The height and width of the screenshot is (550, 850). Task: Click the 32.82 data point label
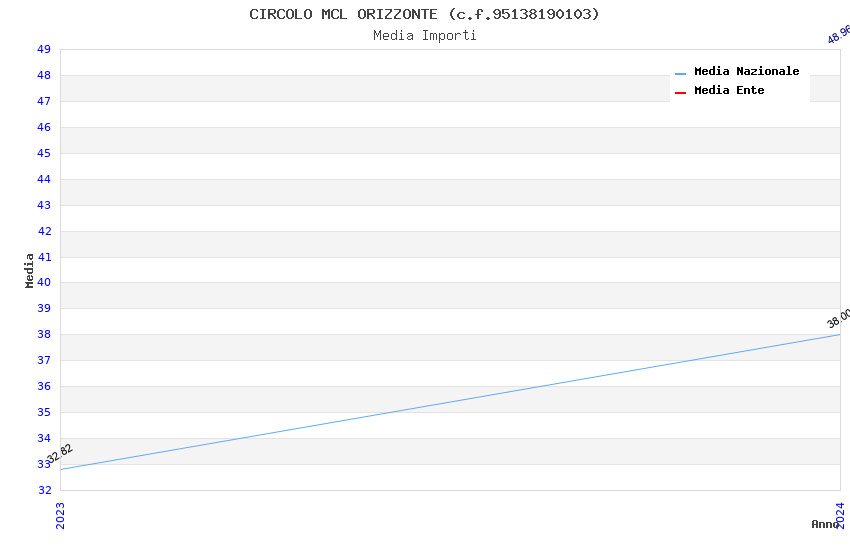60,453
